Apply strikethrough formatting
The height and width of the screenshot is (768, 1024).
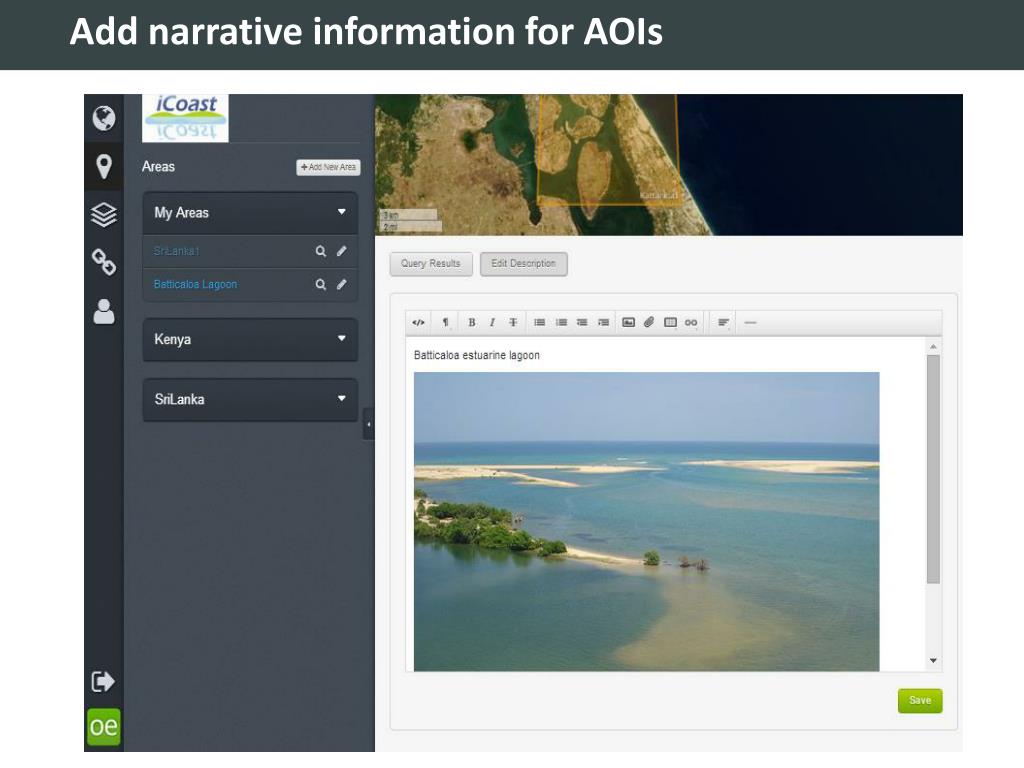point(513,322)
